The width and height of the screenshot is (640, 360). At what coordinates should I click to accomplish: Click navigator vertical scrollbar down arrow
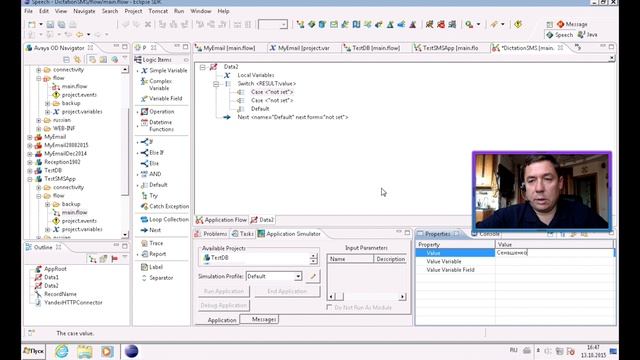pyautogui.click(x=125, y=235)
